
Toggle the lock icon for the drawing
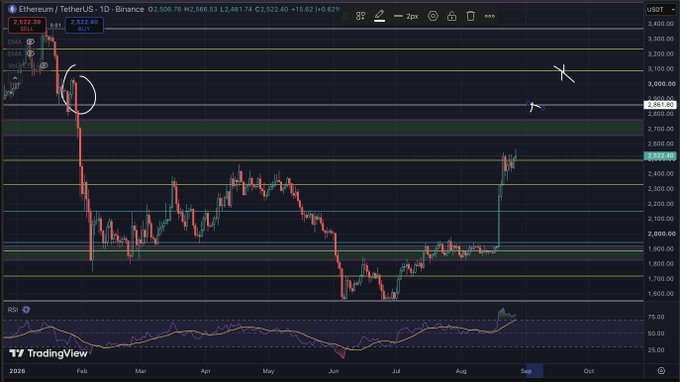(451, 16)
